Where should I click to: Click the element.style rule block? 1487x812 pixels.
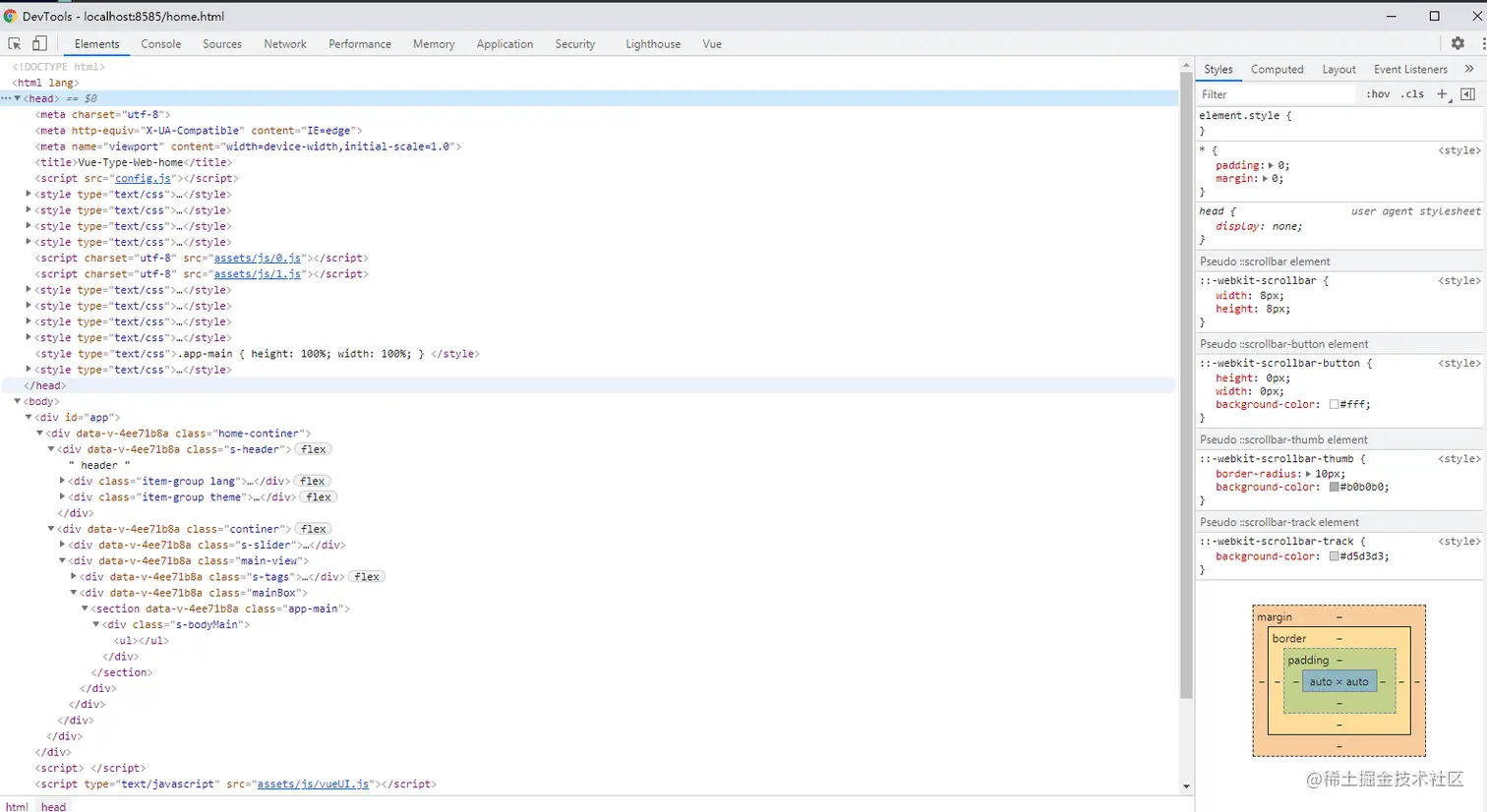[x=1339, y=123]
